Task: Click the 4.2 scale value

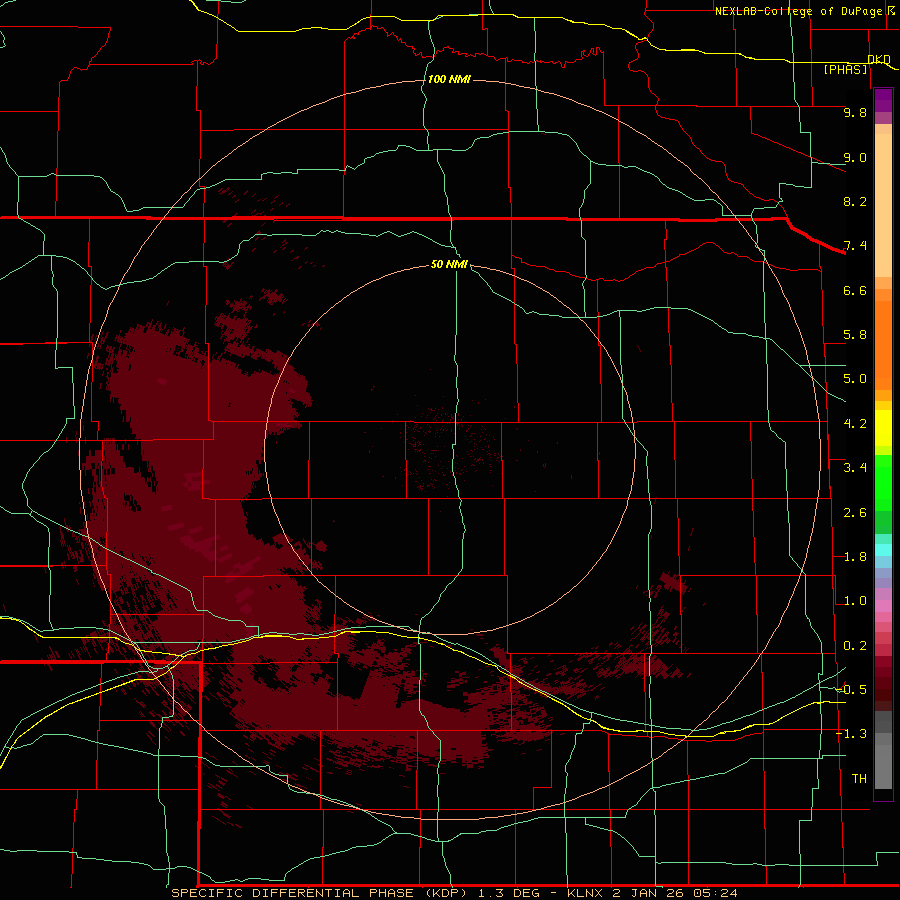Action: coord(855,424)
